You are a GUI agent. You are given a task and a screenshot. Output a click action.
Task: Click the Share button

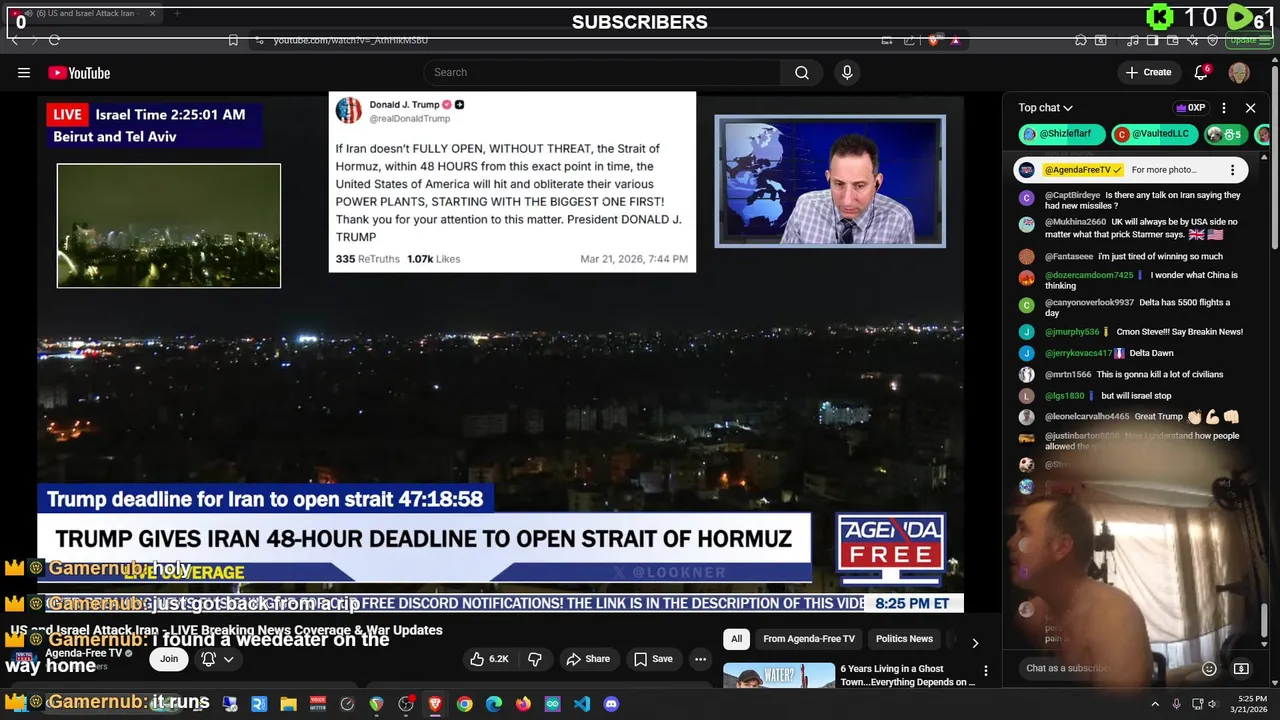(588, 659)
